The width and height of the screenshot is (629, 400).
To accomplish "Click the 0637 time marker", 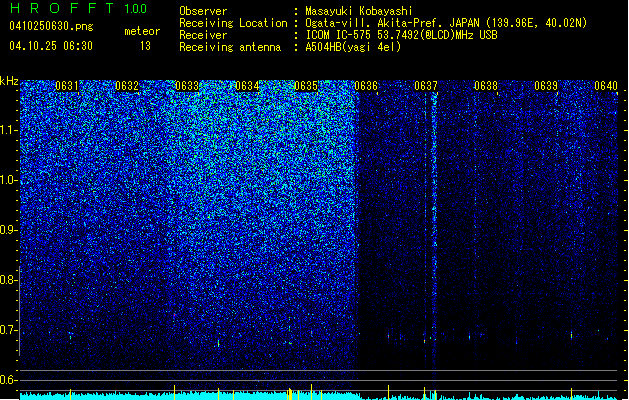I will [426, 86].
